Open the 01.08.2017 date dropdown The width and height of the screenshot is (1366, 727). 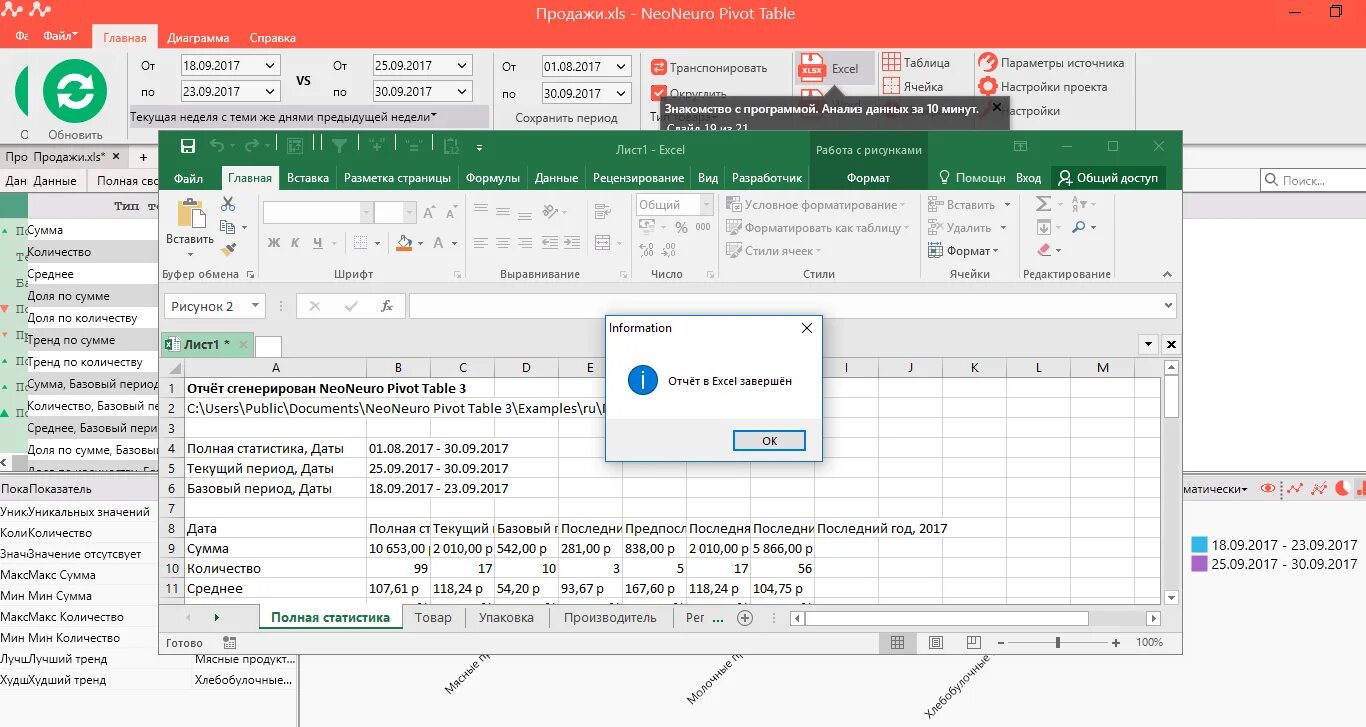(x=622, y=67)
